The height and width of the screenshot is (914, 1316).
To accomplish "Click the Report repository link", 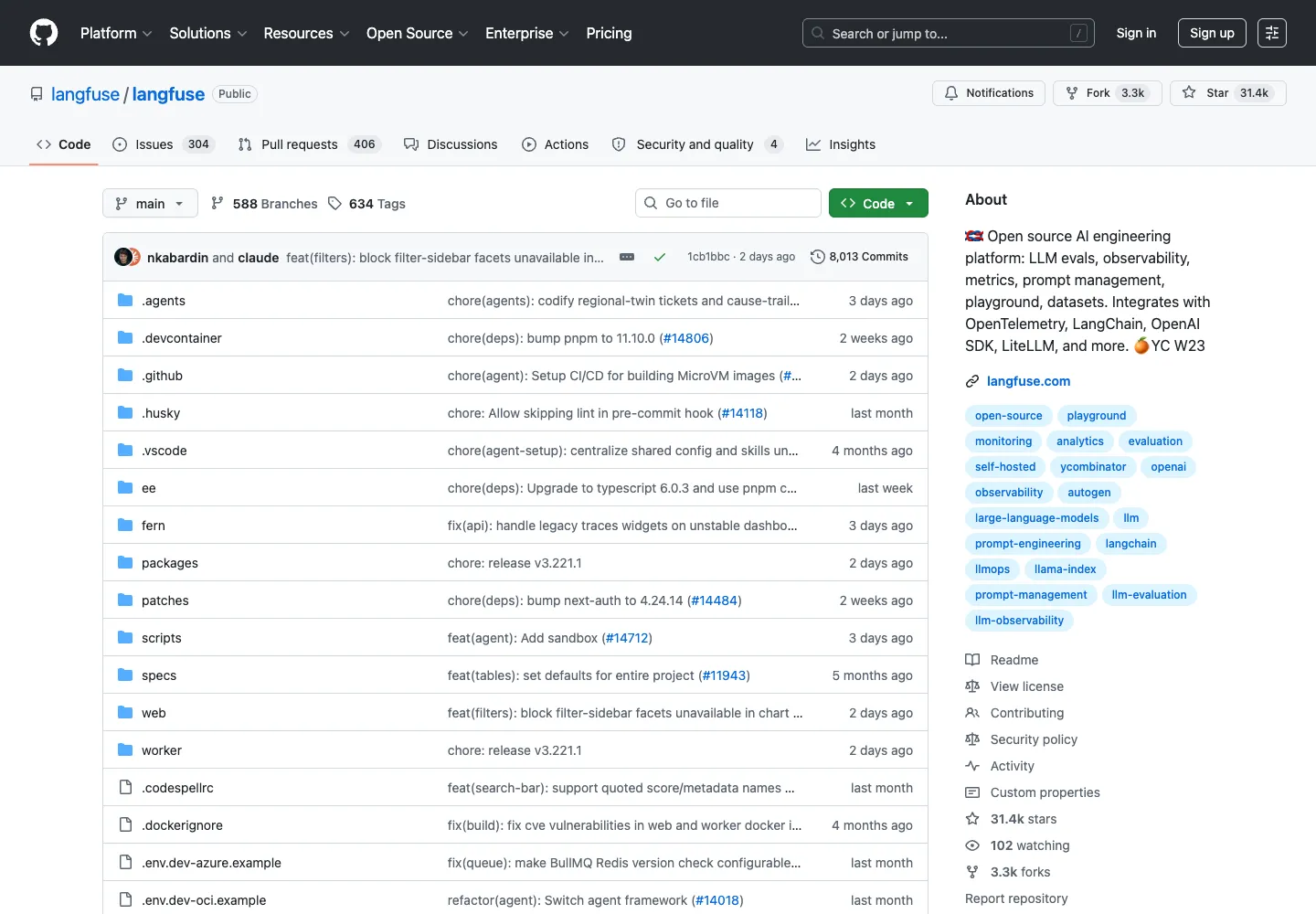I will tap(1016, 898).
